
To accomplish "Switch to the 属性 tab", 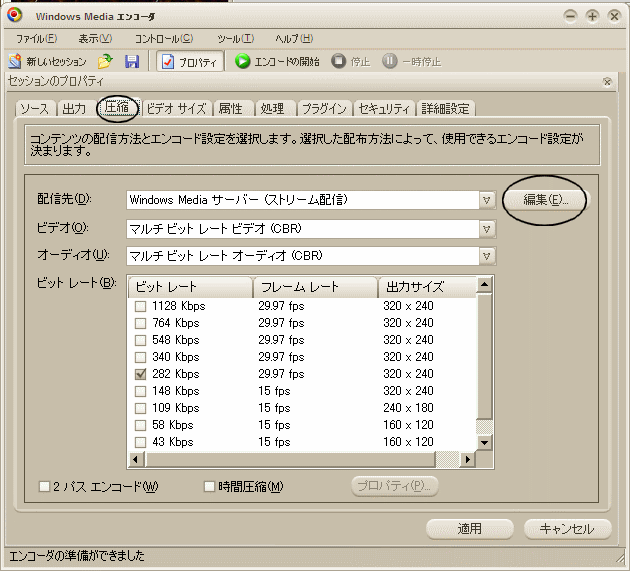I will (x=231, y=108).
